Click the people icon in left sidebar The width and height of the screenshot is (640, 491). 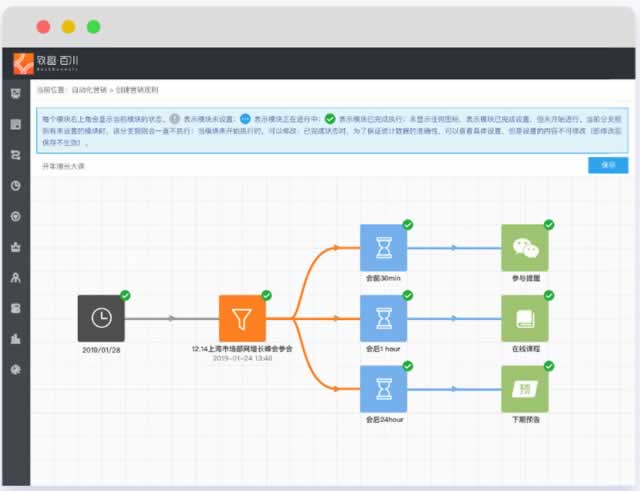15,277
